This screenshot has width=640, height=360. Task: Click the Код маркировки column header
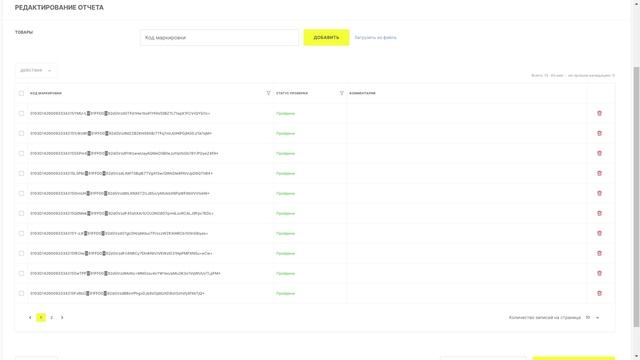coord(46,93)
